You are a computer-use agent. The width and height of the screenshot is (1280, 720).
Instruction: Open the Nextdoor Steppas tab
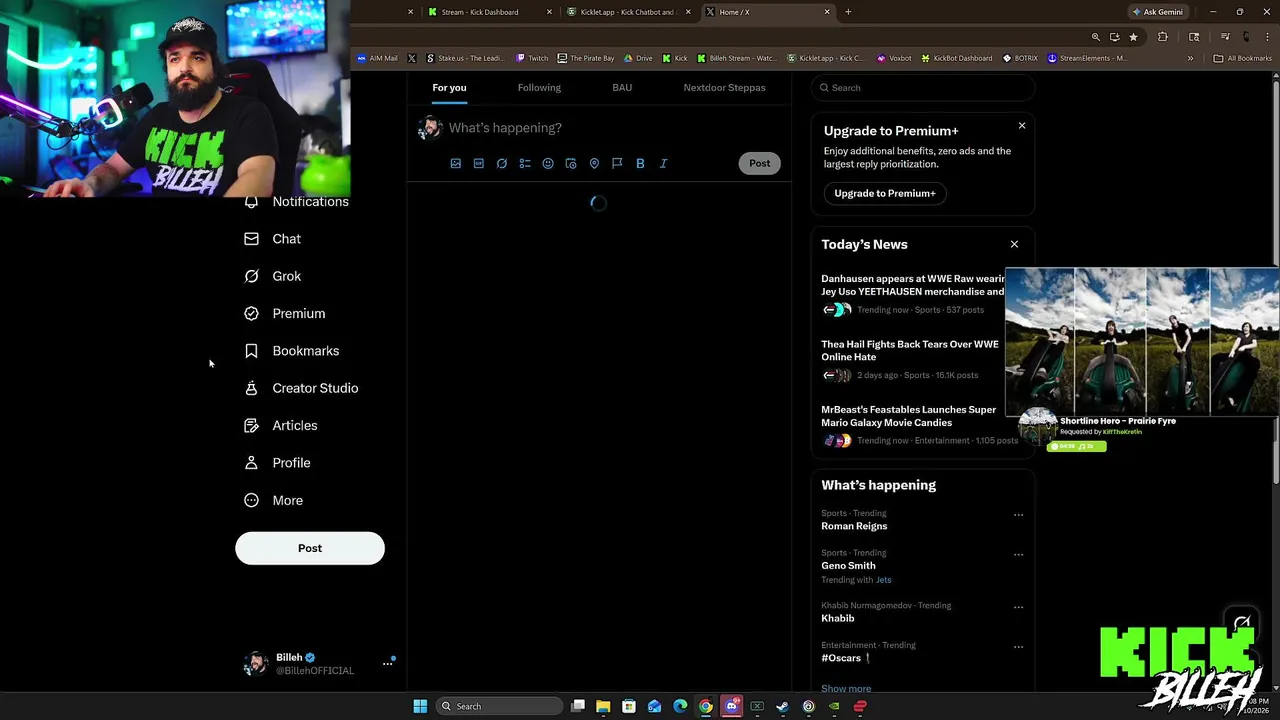pos(724,87)
